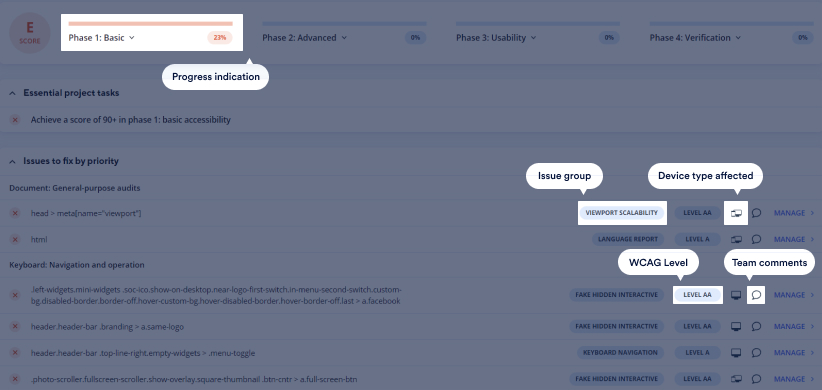Click the Keyboard Navigation issue group tag
Screen dimensions: 822x390
click(620, 353)
